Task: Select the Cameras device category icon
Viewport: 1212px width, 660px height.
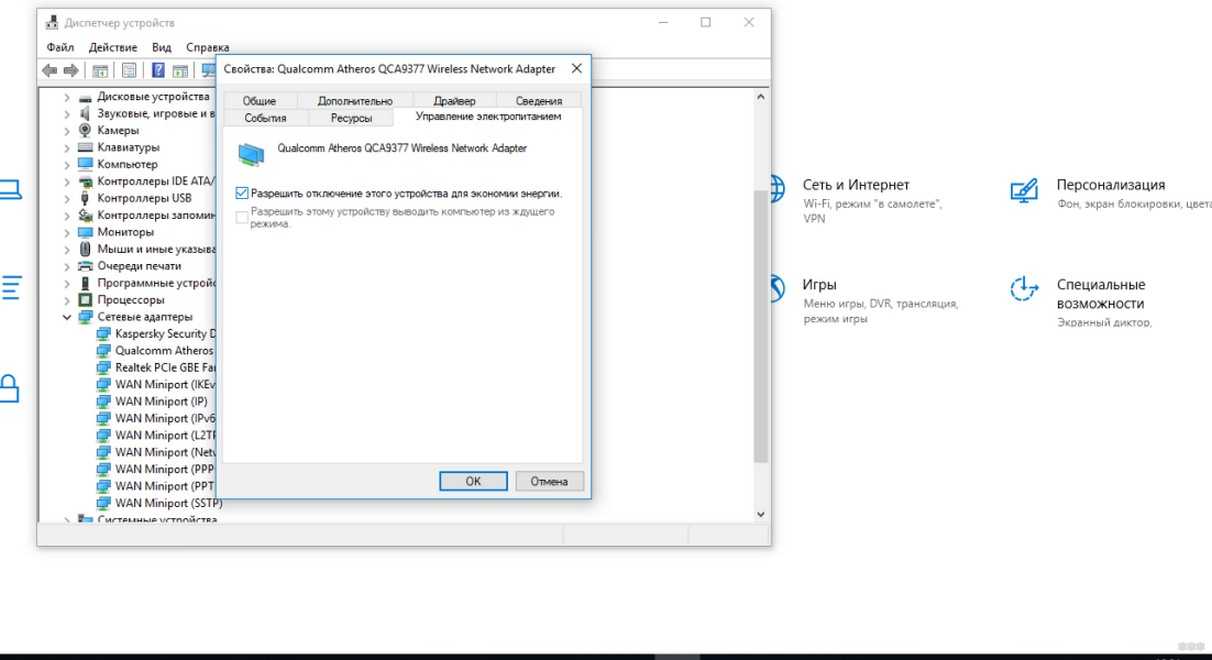Action: [85, 130]
